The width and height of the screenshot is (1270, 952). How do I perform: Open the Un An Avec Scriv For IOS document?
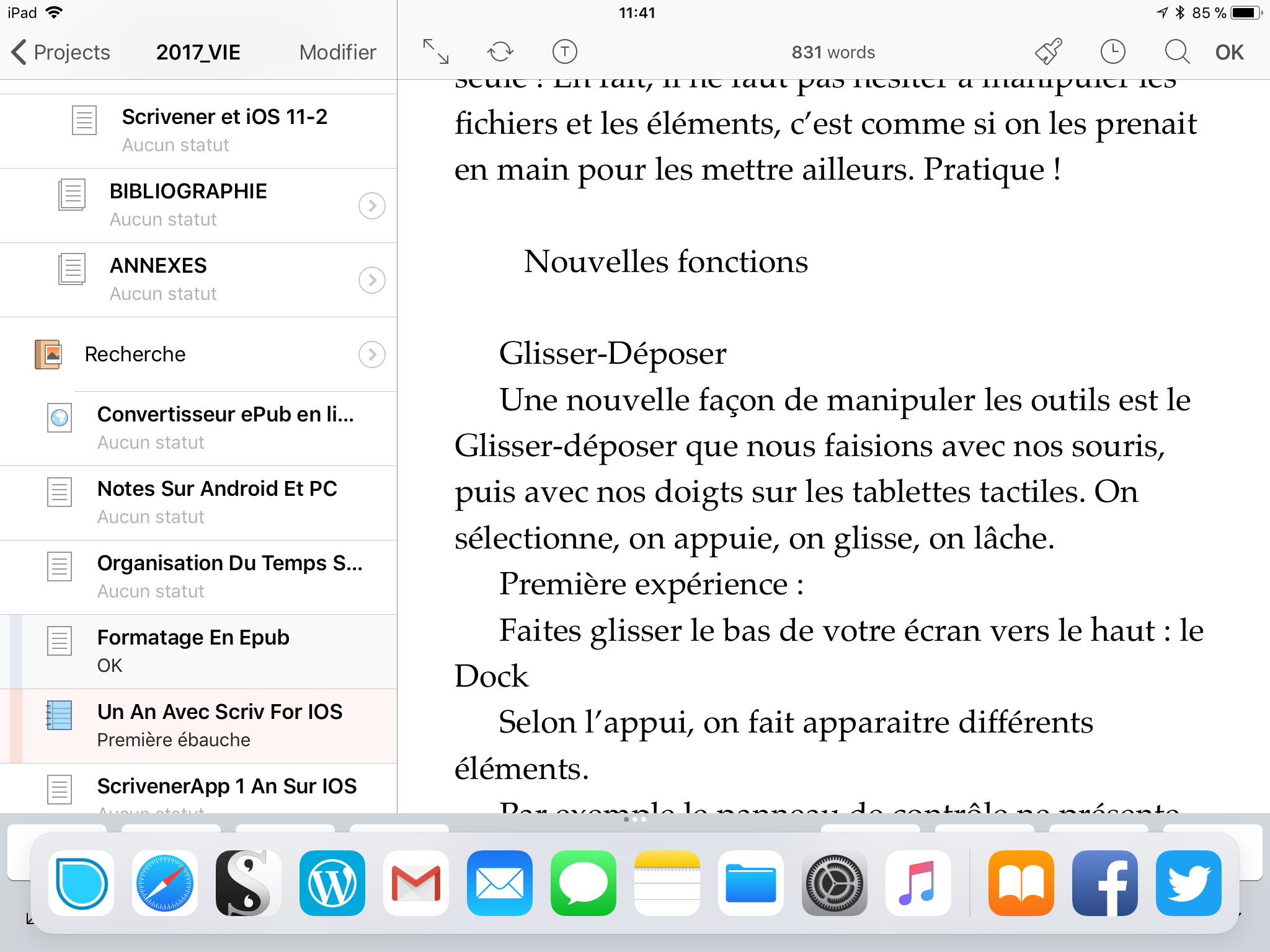point(220,724)
